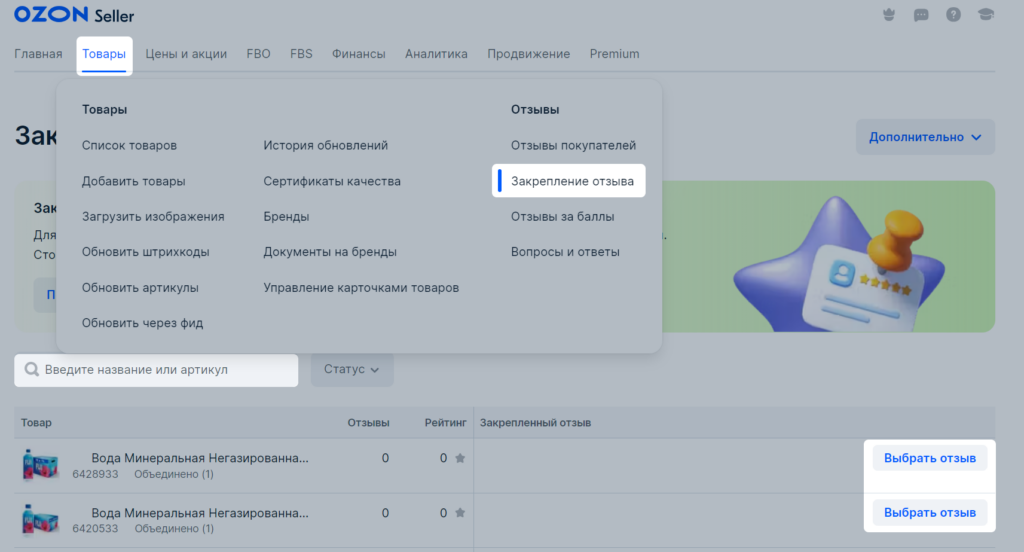Open Отзывы покупателей menu item

tap(573, 146)
